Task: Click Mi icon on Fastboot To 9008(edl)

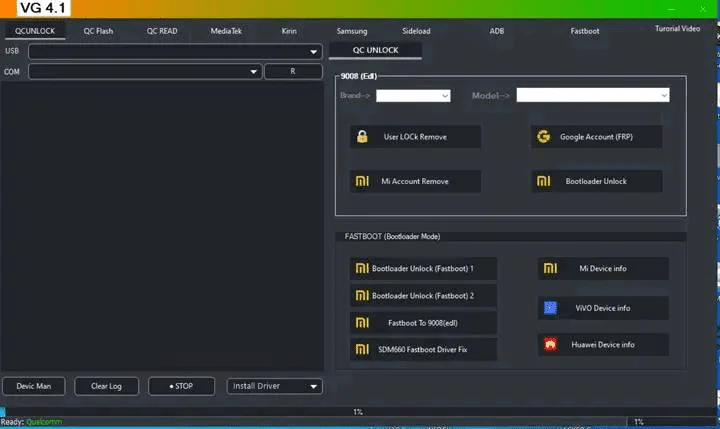Action: [362, 322]
